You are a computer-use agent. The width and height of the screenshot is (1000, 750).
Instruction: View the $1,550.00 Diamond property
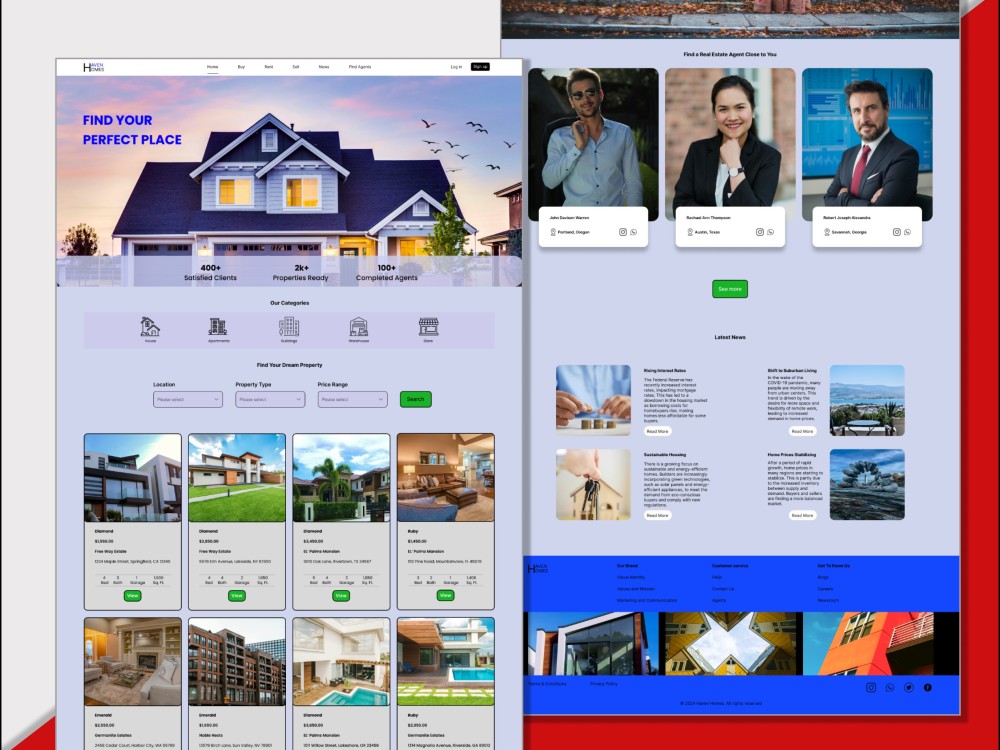coord(132,596)
